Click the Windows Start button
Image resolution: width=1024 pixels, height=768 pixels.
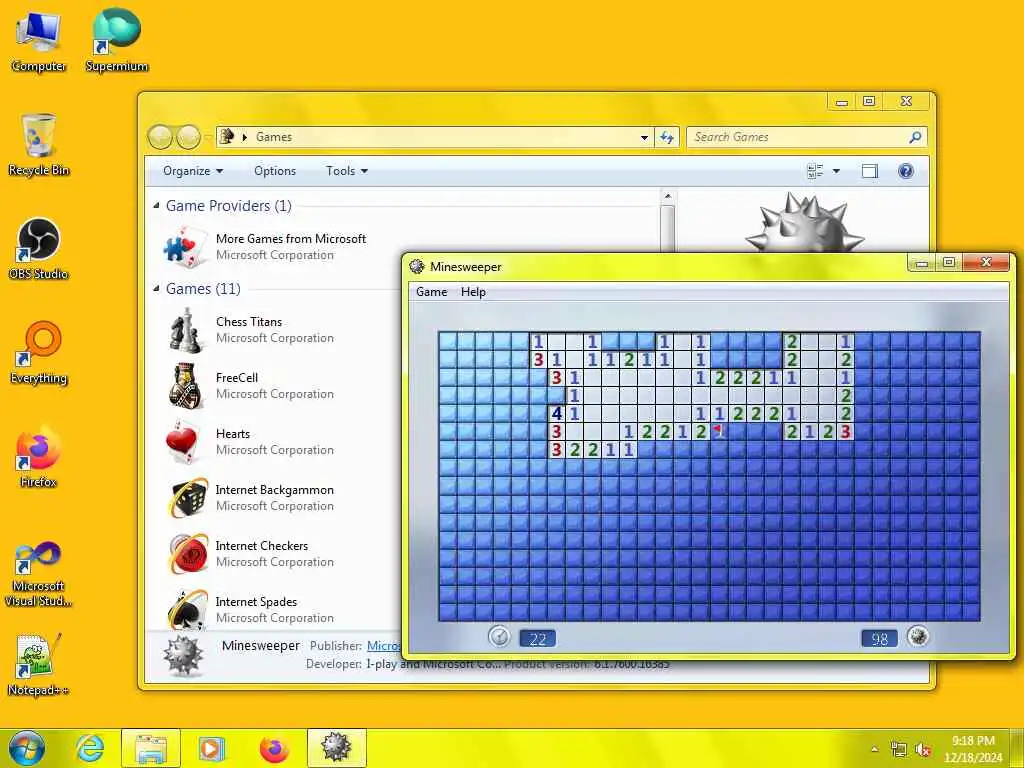point(27,748)
